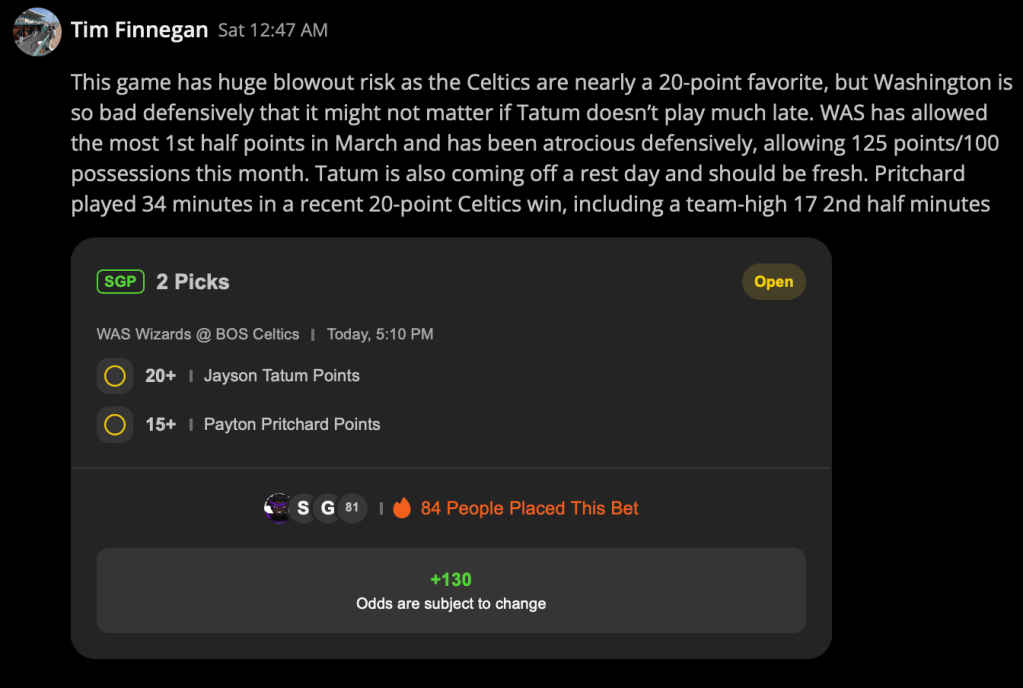1023x688 pixels.
Task: Open the S bettor avatar
Action: (303, 508)
